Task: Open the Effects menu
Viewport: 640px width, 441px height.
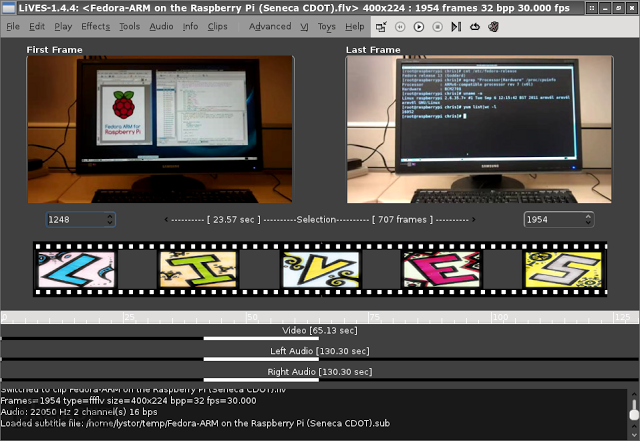Action: point(96,27)
